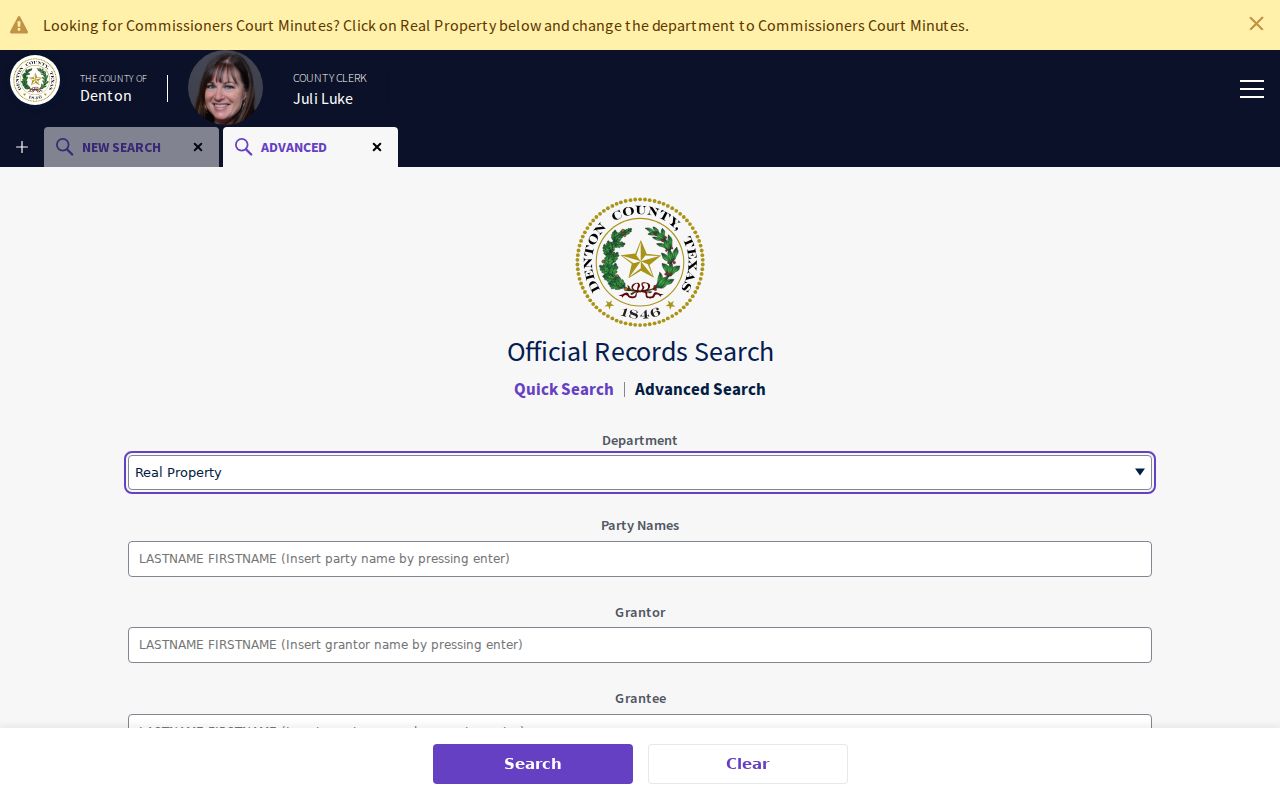Click the Clear button

pyautogui.click(x=748, y=764)
